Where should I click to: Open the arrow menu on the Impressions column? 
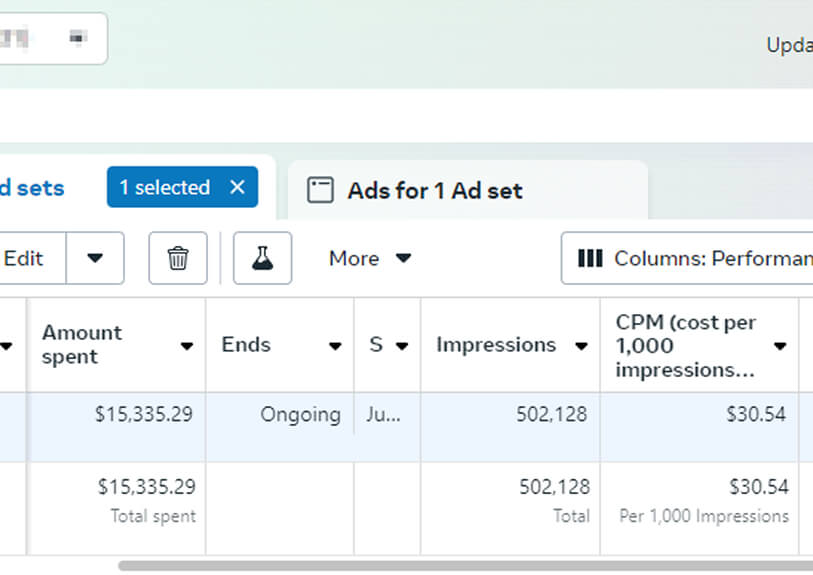click(581, 346)
